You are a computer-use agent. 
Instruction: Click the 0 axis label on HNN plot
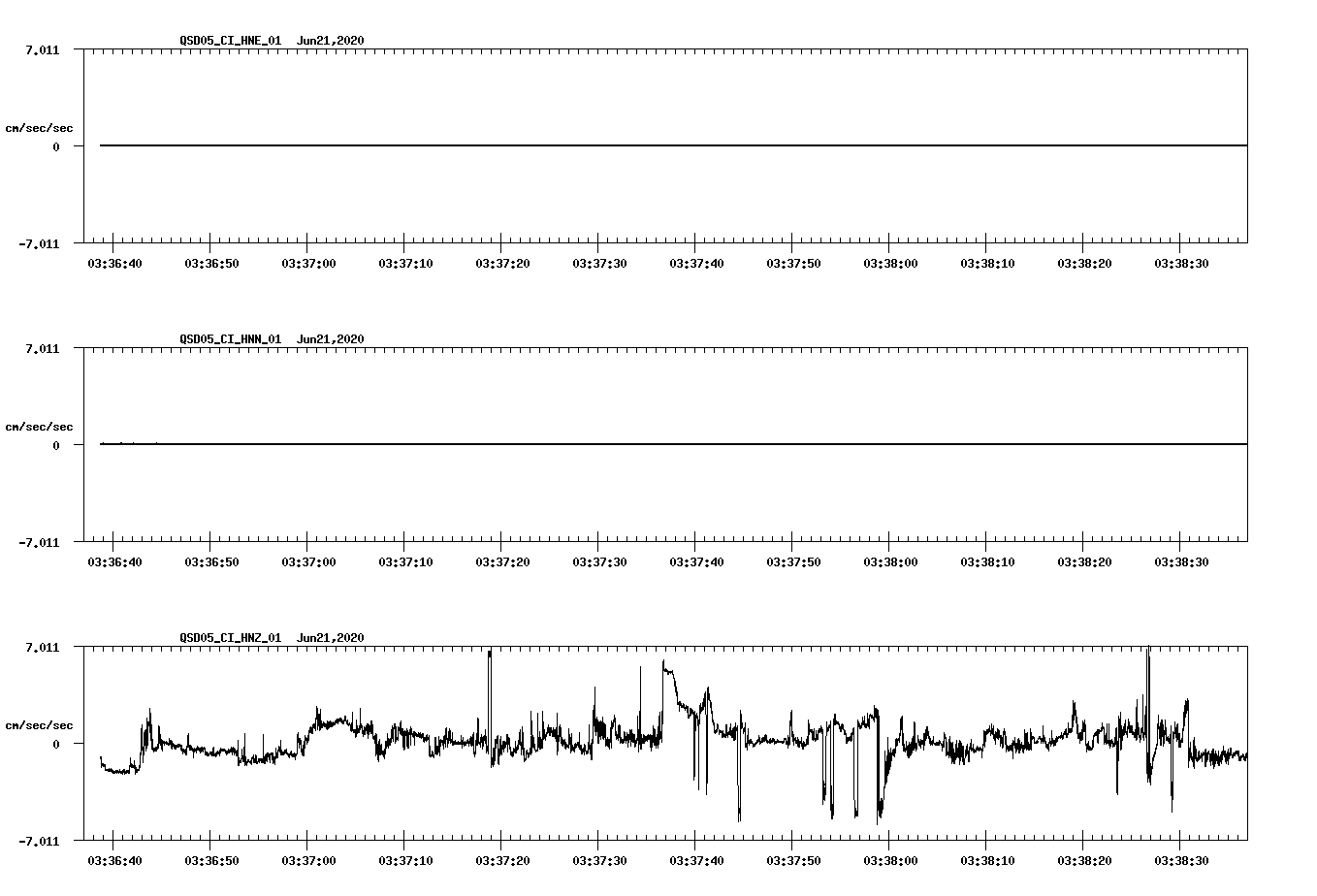click(x=56, y=445)
